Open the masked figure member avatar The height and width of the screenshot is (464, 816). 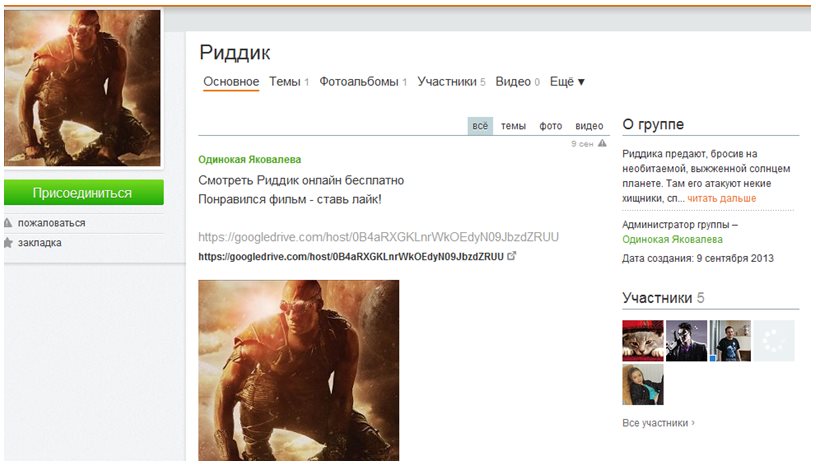(x=686, y=341)
